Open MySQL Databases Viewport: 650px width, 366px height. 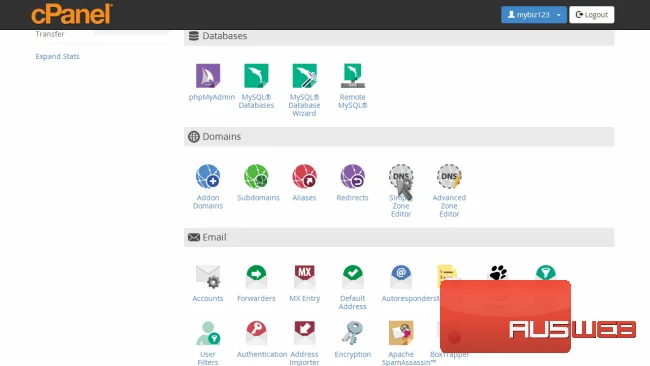256,86
